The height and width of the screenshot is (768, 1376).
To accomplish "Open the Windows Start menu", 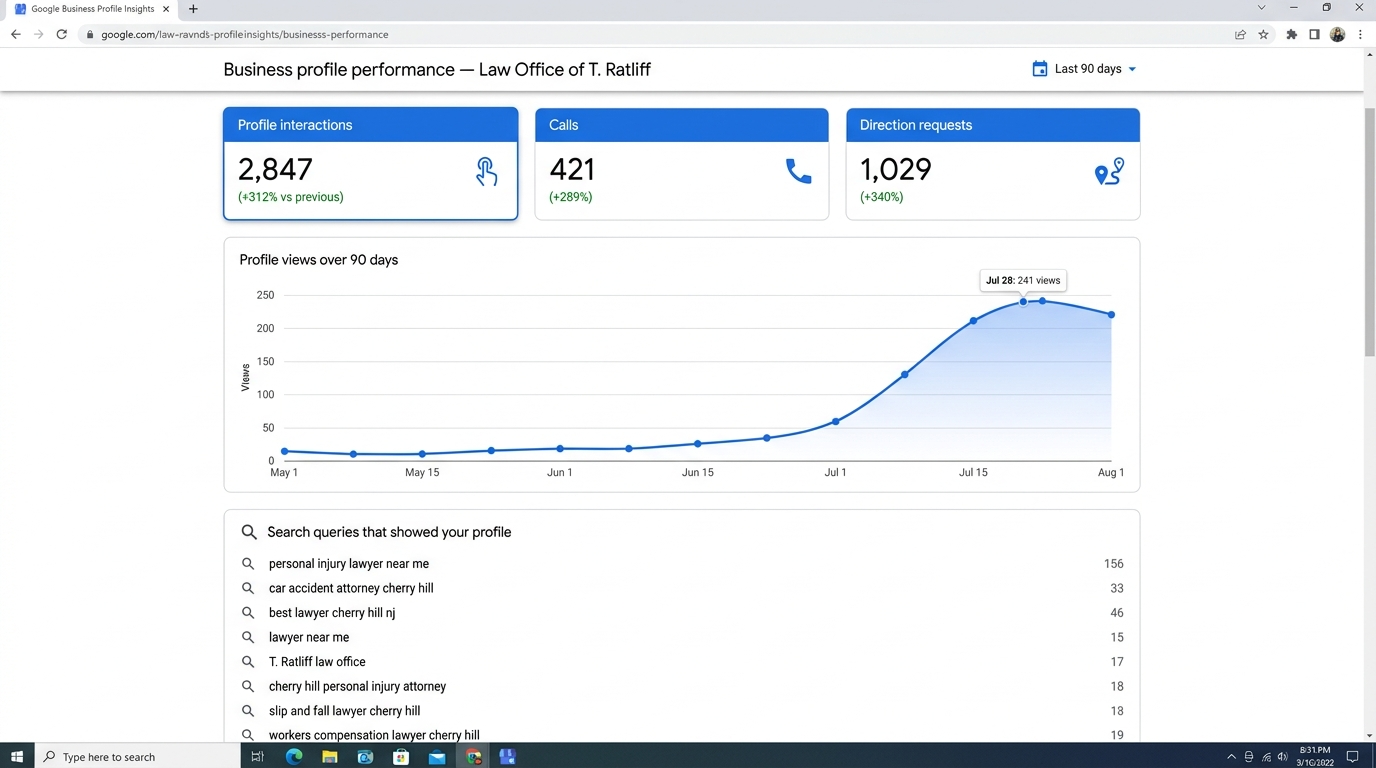I will click(x=16, y=757).
